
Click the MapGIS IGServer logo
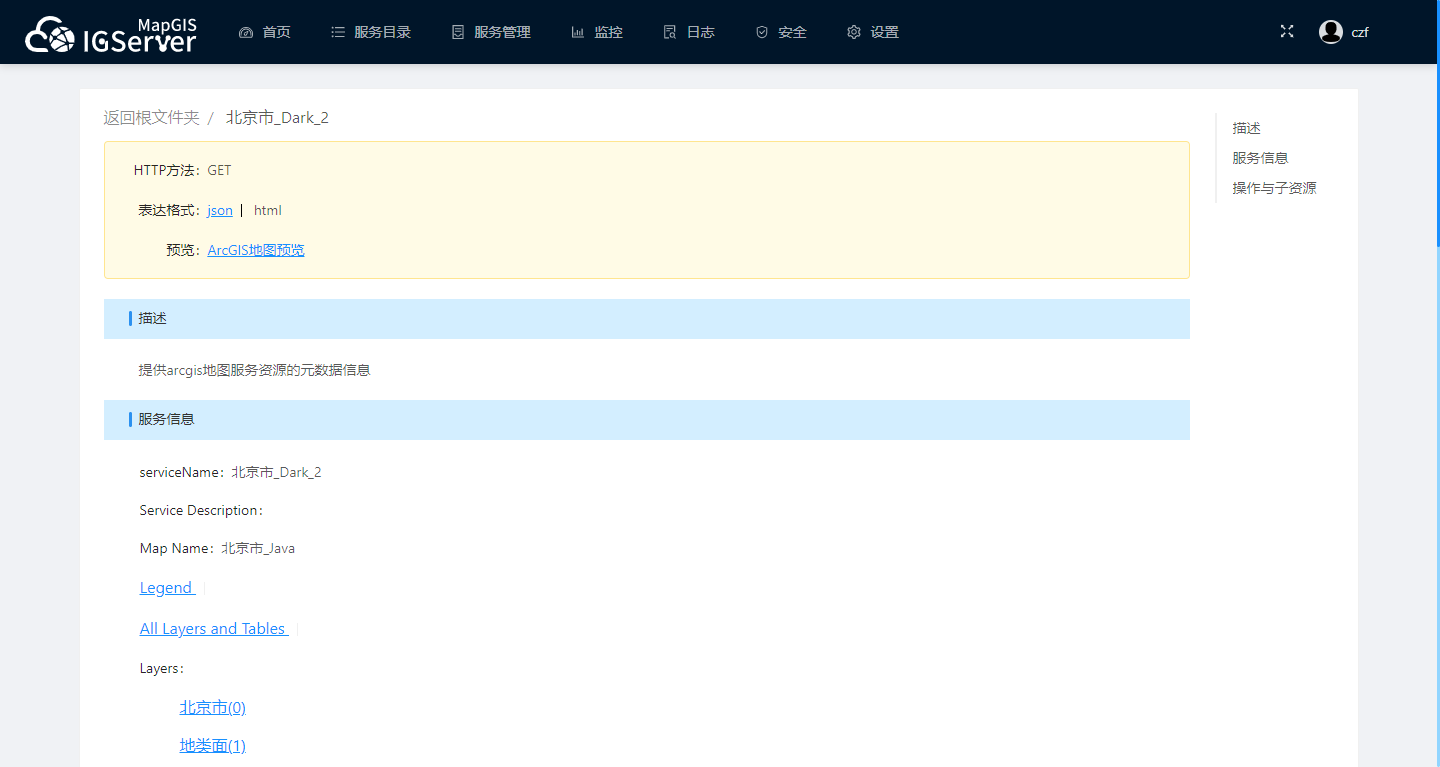(111, 34)
